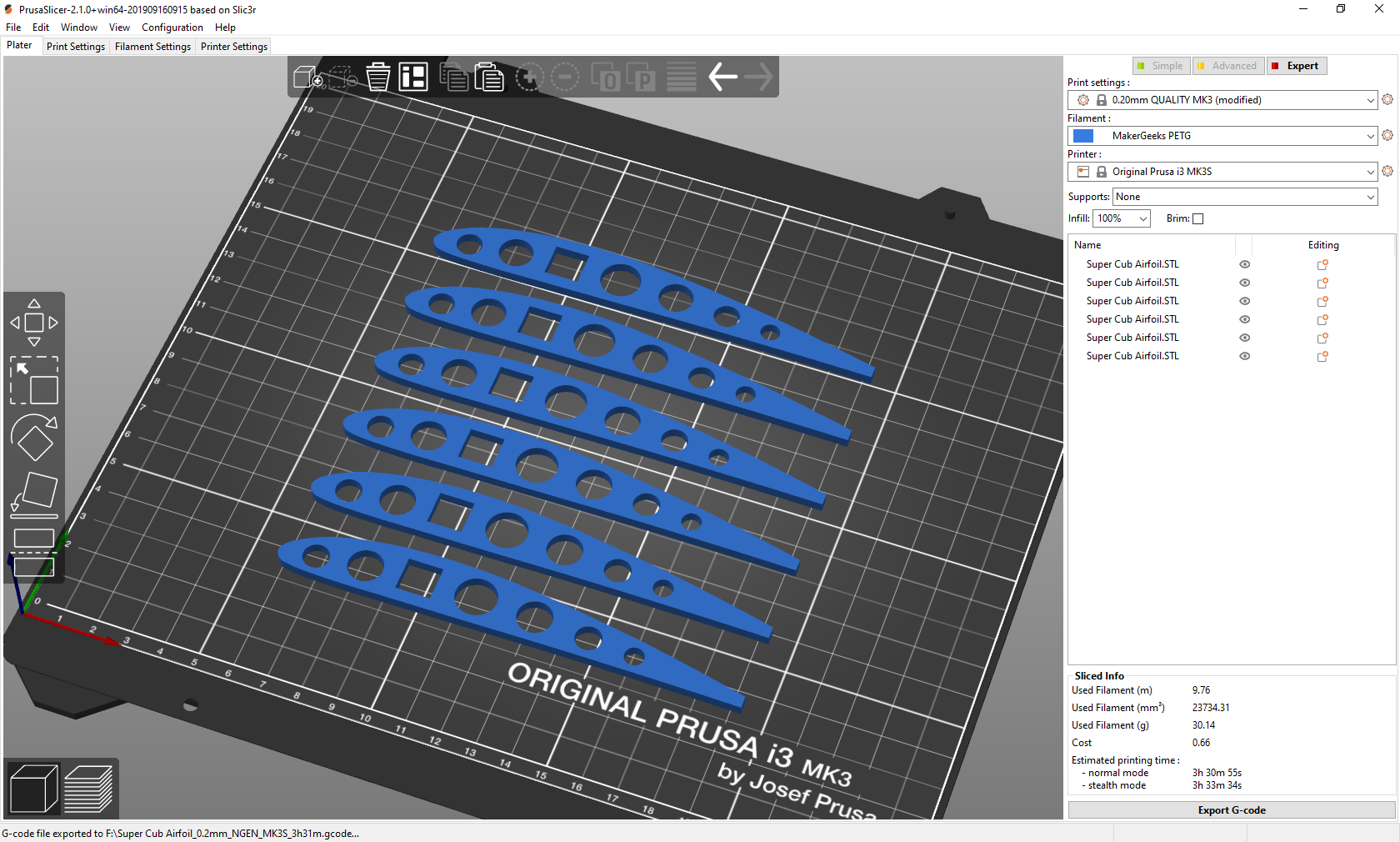Open the Help menu

click(x=225, y=28)
